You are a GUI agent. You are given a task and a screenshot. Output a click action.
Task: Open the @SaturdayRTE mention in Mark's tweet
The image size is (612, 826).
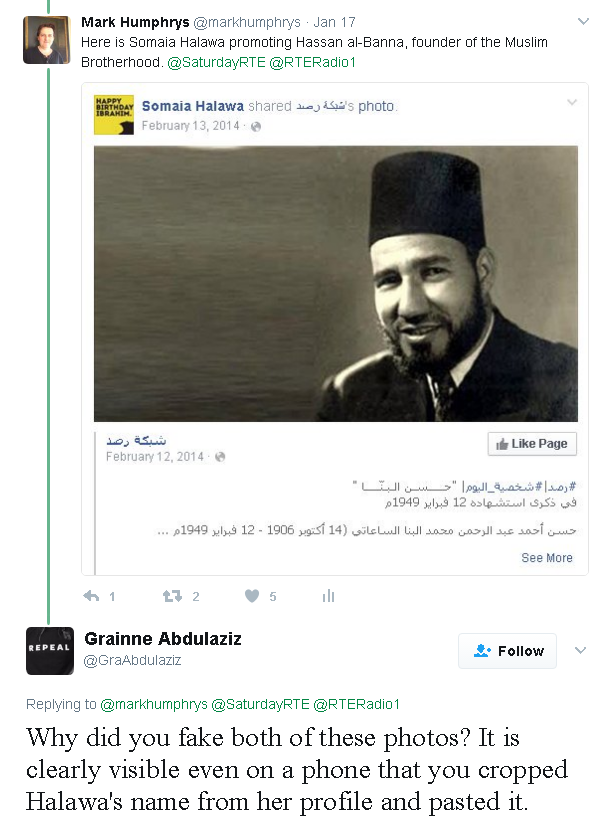216,62
